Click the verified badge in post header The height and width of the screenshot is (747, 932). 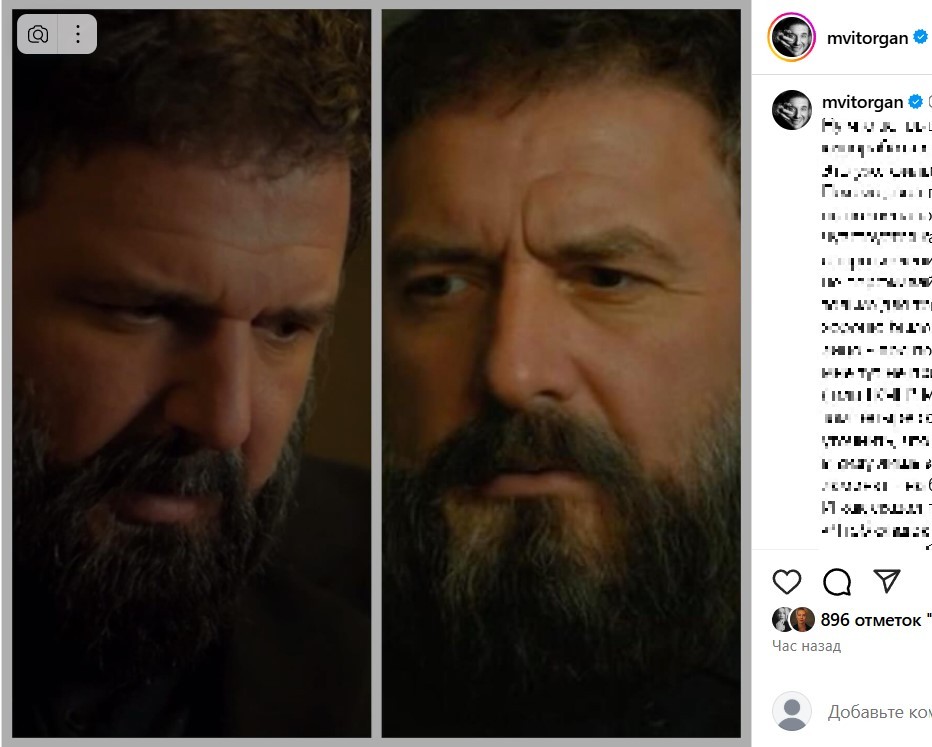[x=921, y=38]
